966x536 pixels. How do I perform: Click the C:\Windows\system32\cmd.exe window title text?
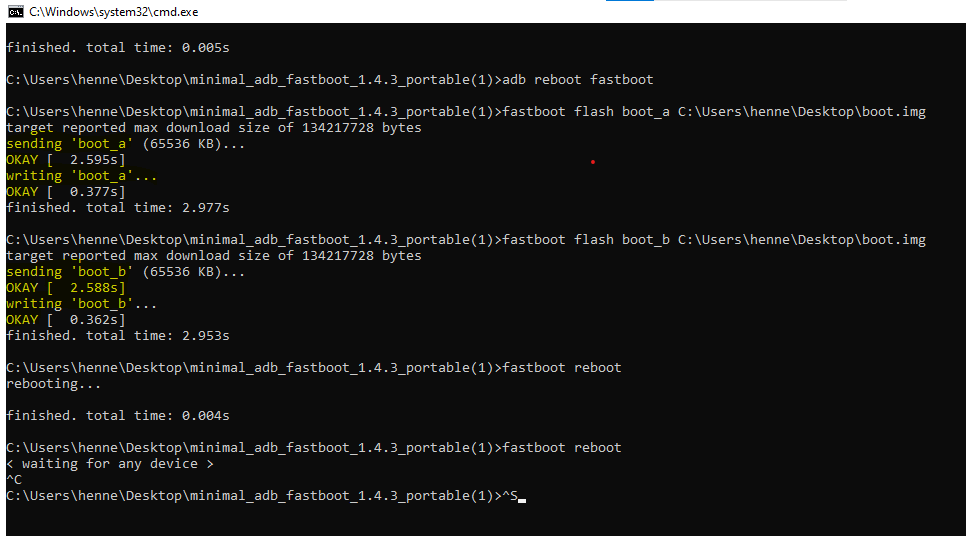113,12
